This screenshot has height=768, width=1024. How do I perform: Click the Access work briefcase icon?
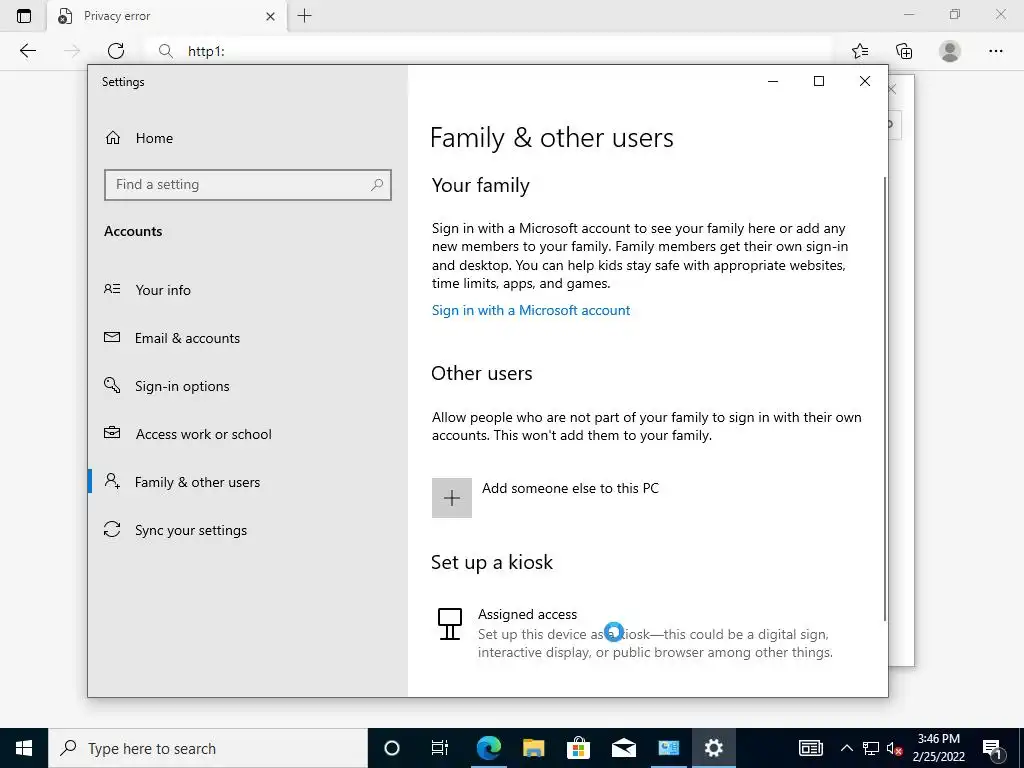pos(112,433)
